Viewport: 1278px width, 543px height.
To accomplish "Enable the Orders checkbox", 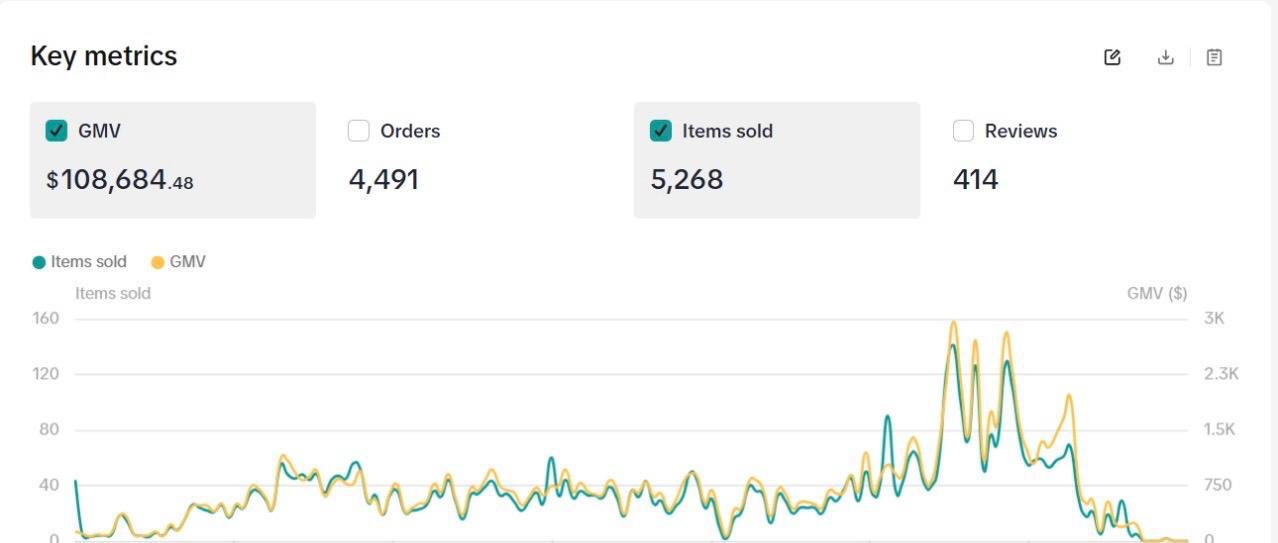I will click(x=359, y=131).
